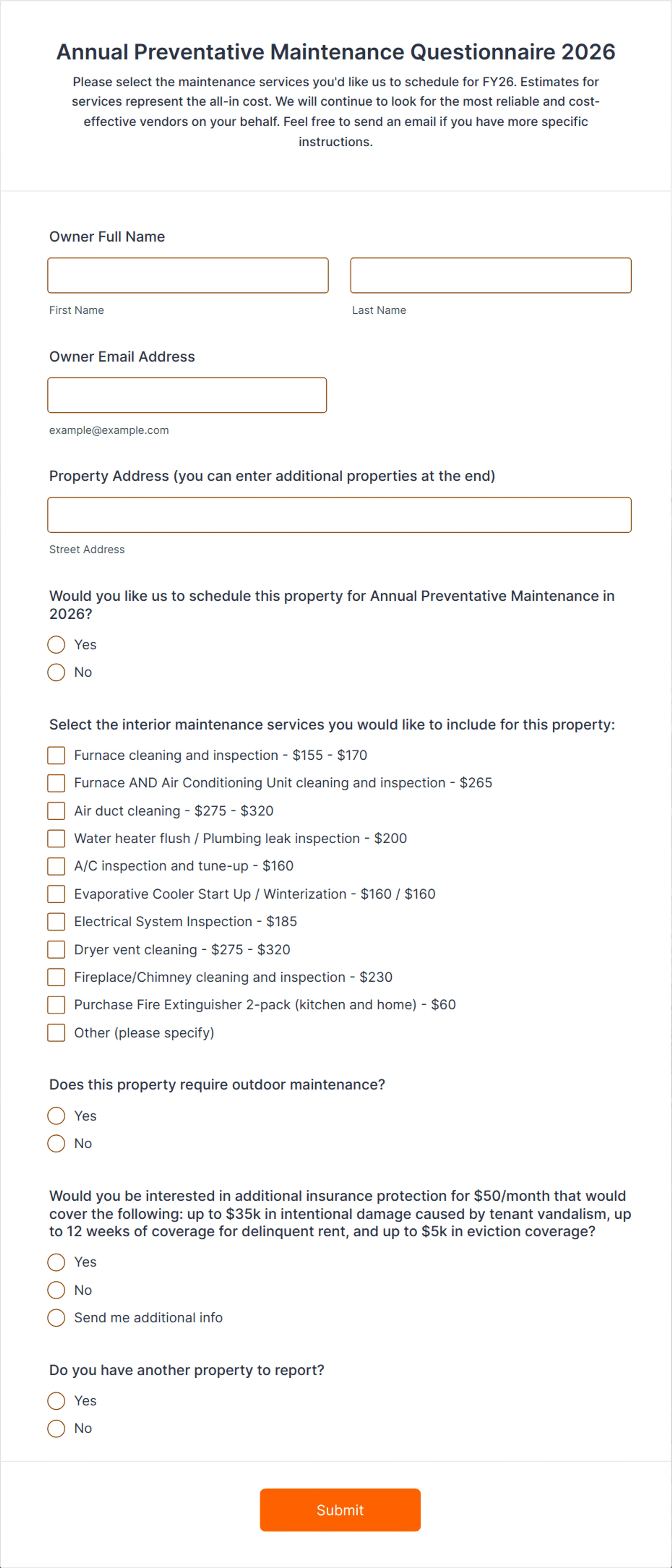This screenshot has height=1568, width=672.
Task: Select Purchase Fire Extinguisher 2-pack checkbox
Action: [57, 1005]
